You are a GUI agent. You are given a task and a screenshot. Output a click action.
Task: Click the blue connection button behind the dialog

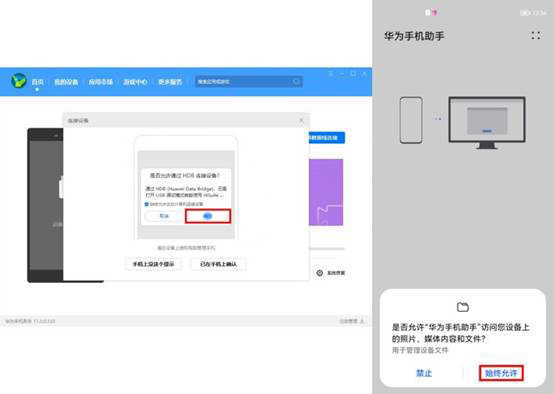pyautogui.click(x=326, y=137)
